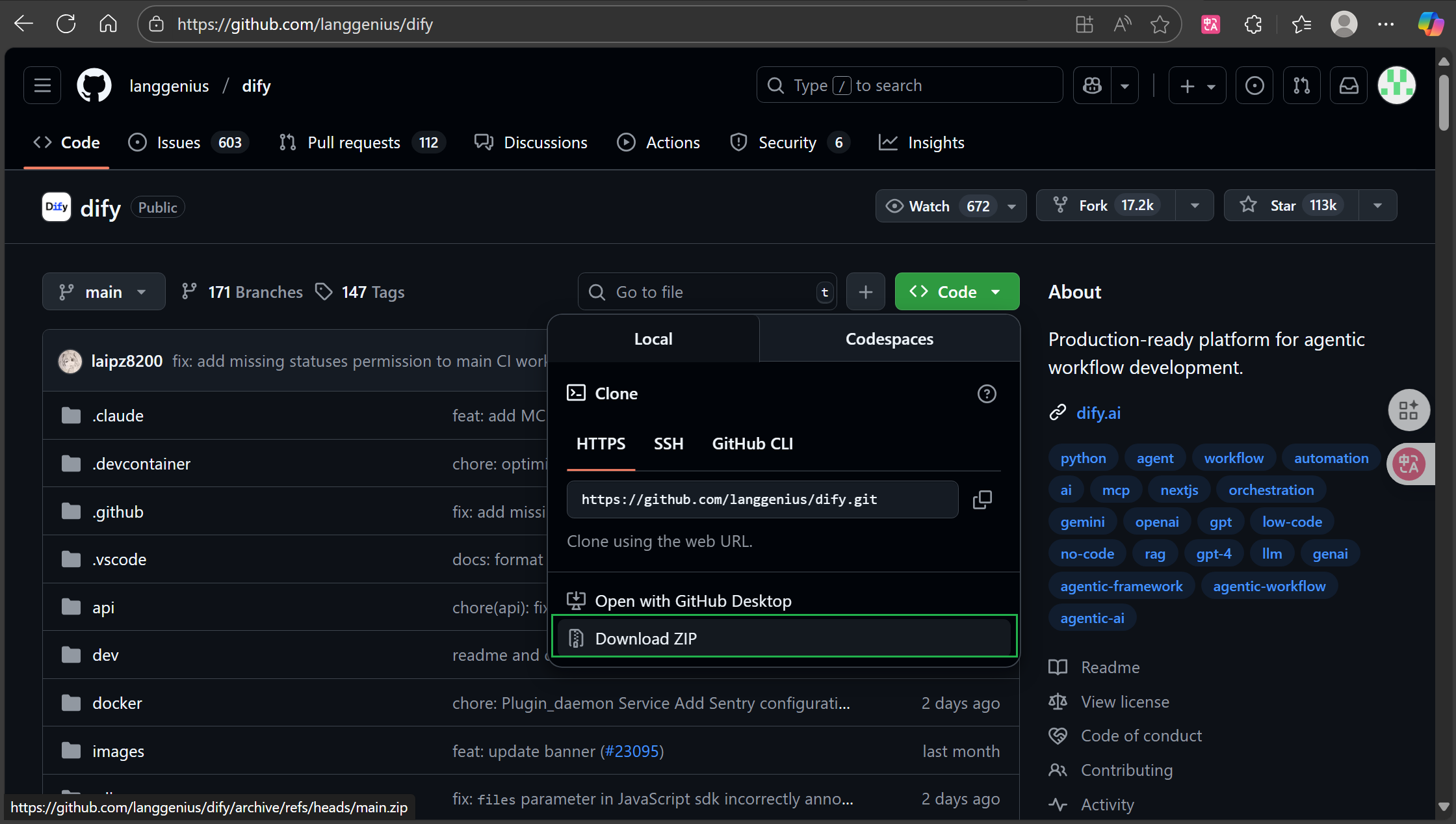Click the clone help question mark icon

[x=986, y=393]
